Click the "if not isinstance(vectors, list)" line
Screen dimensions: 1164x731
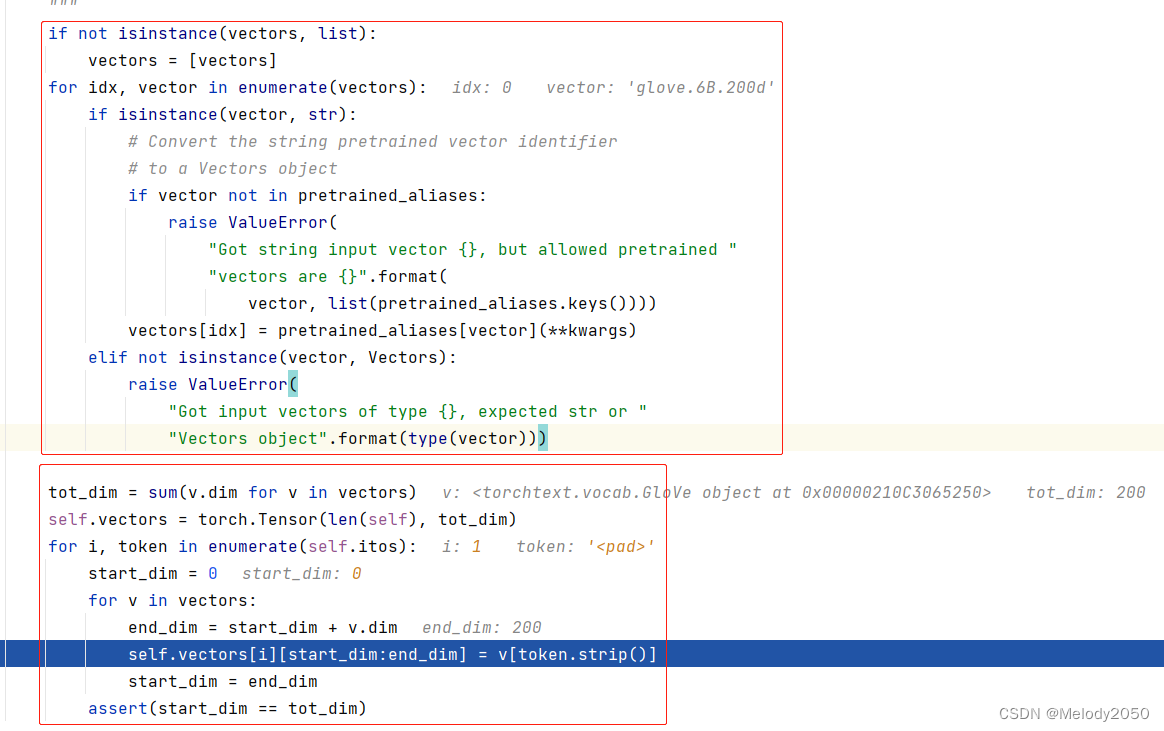click(x=213, y=34)
